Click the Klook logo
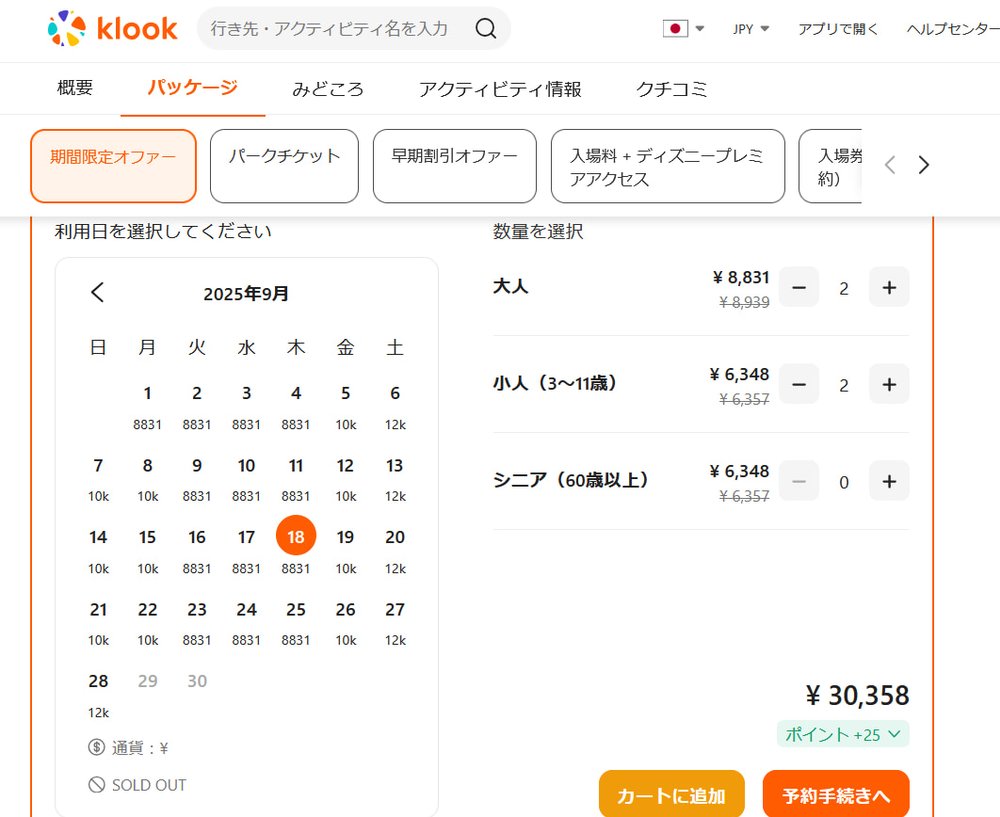This screenshot has height=817, width=1000. [x=110, y=28]
